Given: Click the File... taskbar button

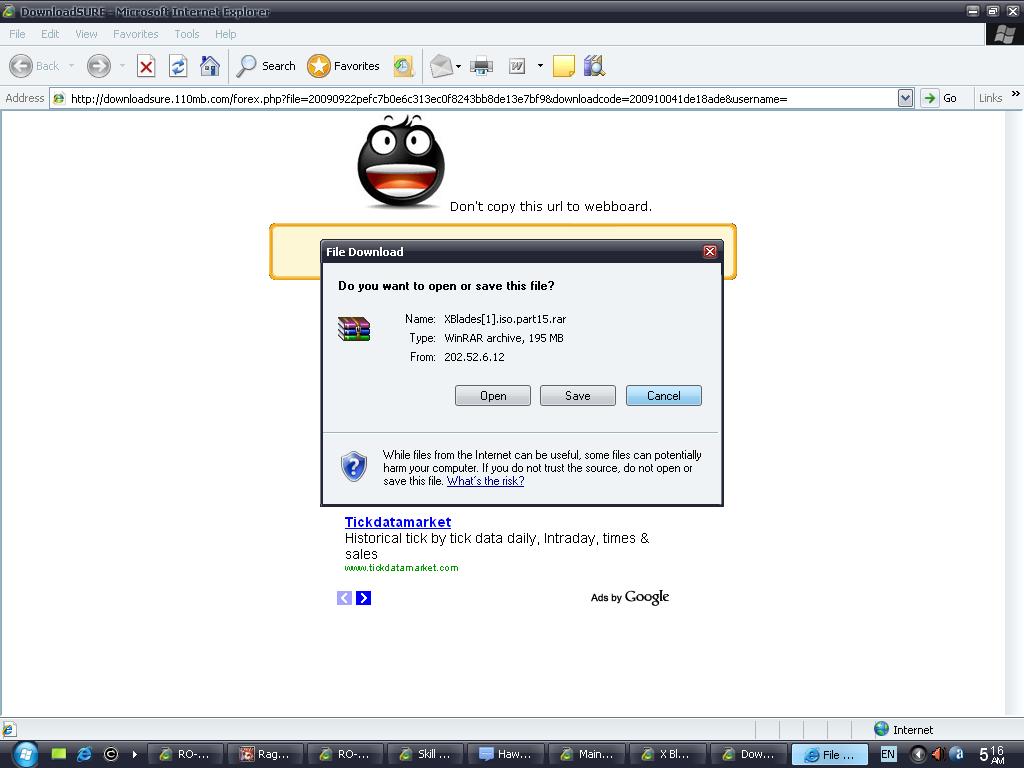Looking at the screenshot, I should coord(829,754).
